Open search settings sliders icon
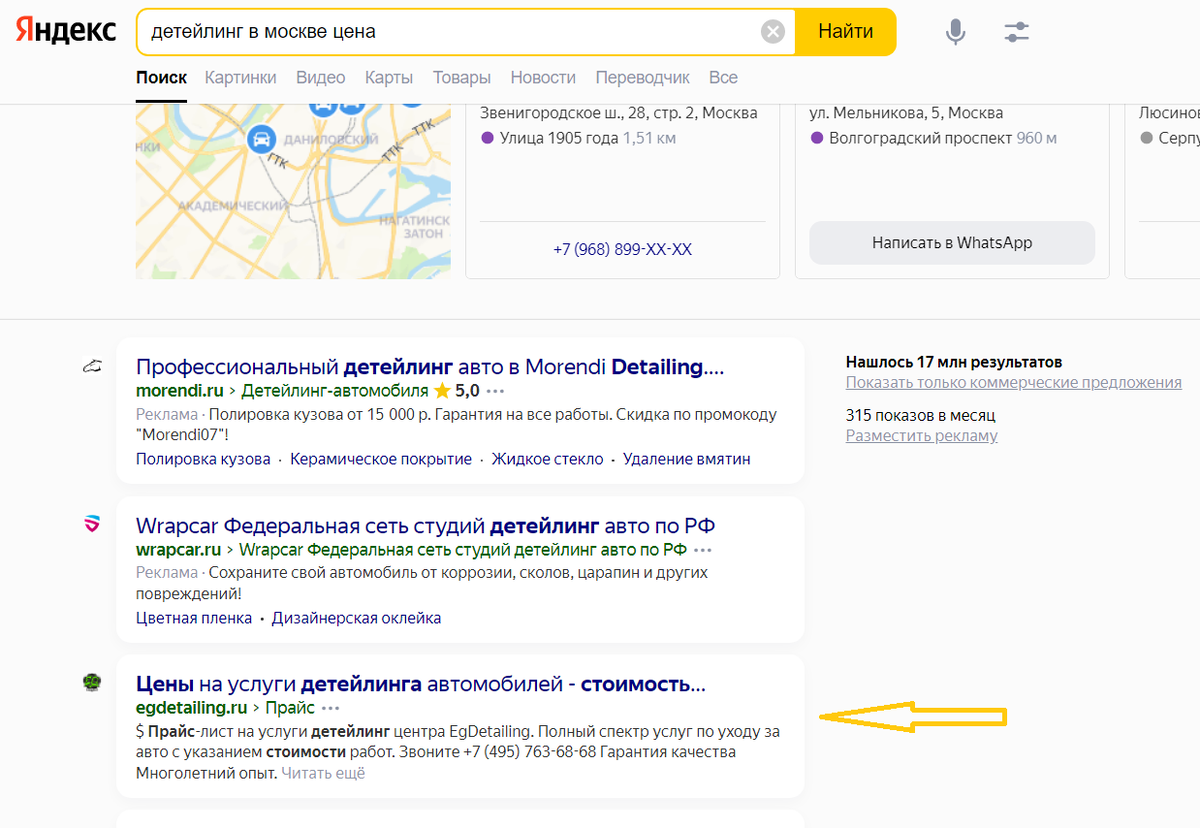Viewport: 1200px width, 828px height. (x=1016, y=32)
